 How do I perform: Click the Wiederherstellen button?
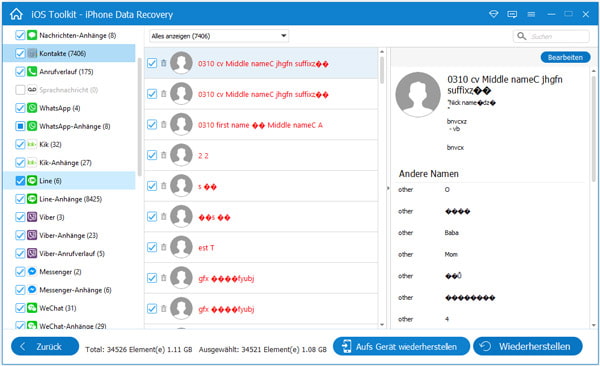[x=528, y=346]
